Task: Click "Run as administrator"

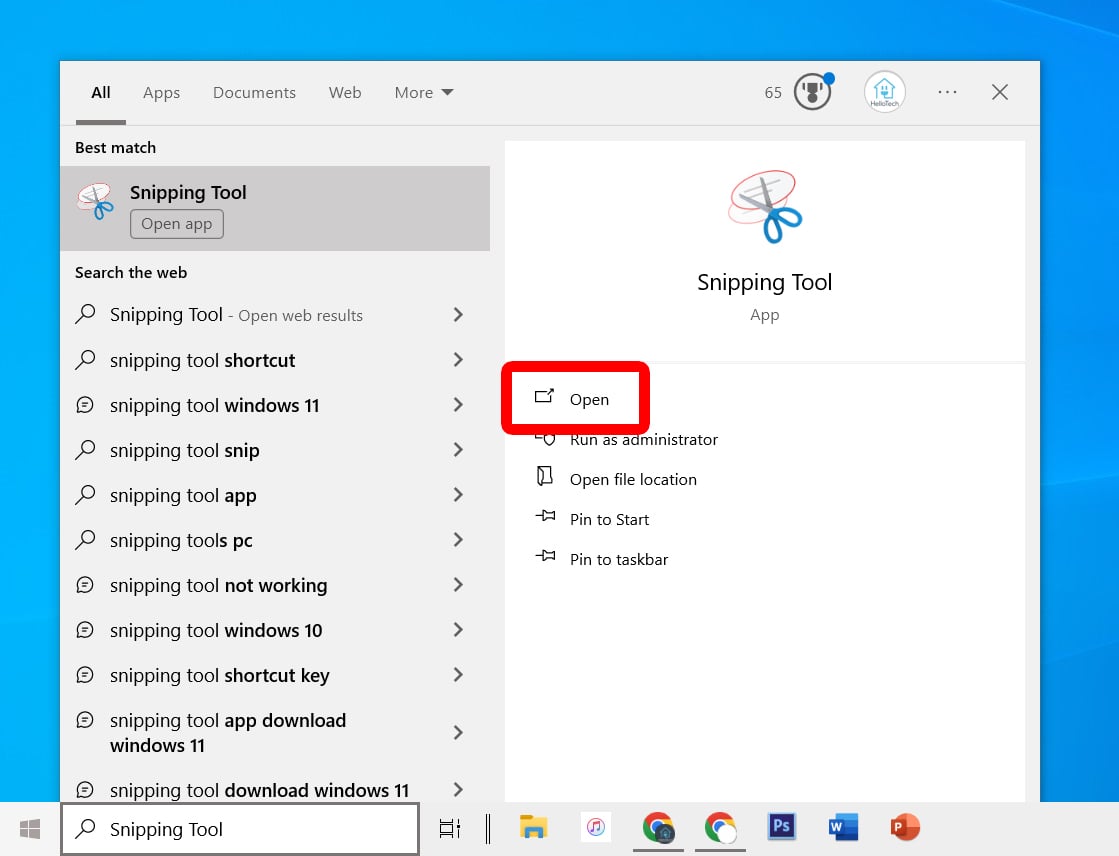Action: (x=643, y=439)
